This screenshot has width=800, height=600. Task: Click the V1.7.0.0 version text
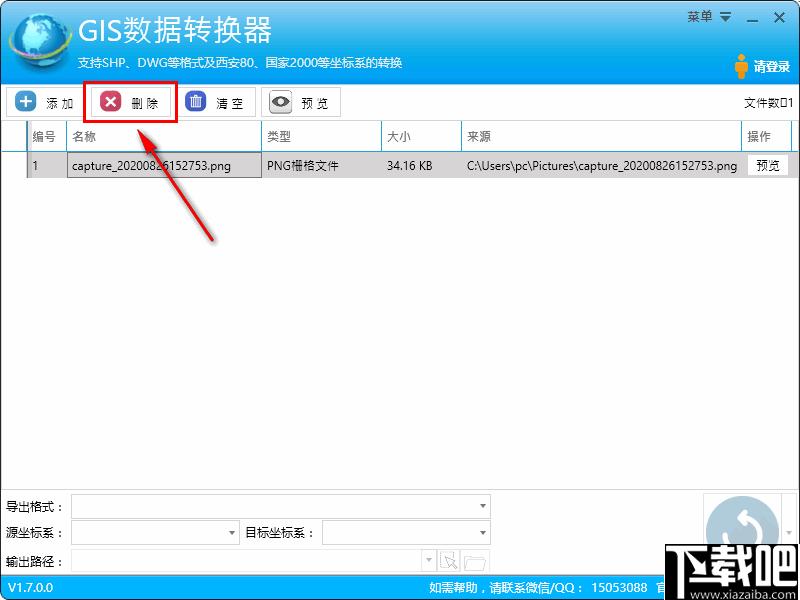31,587
